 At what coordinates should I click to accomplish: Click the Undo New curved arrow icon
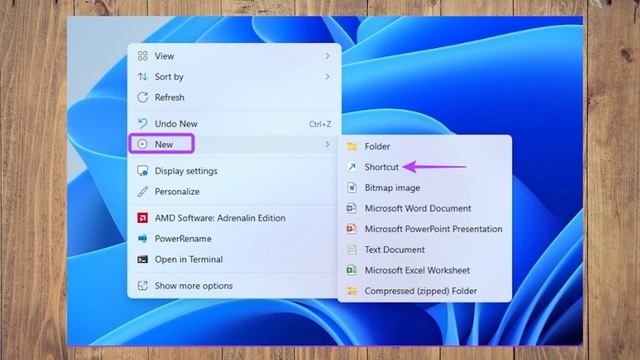click(x=142, y=123)
